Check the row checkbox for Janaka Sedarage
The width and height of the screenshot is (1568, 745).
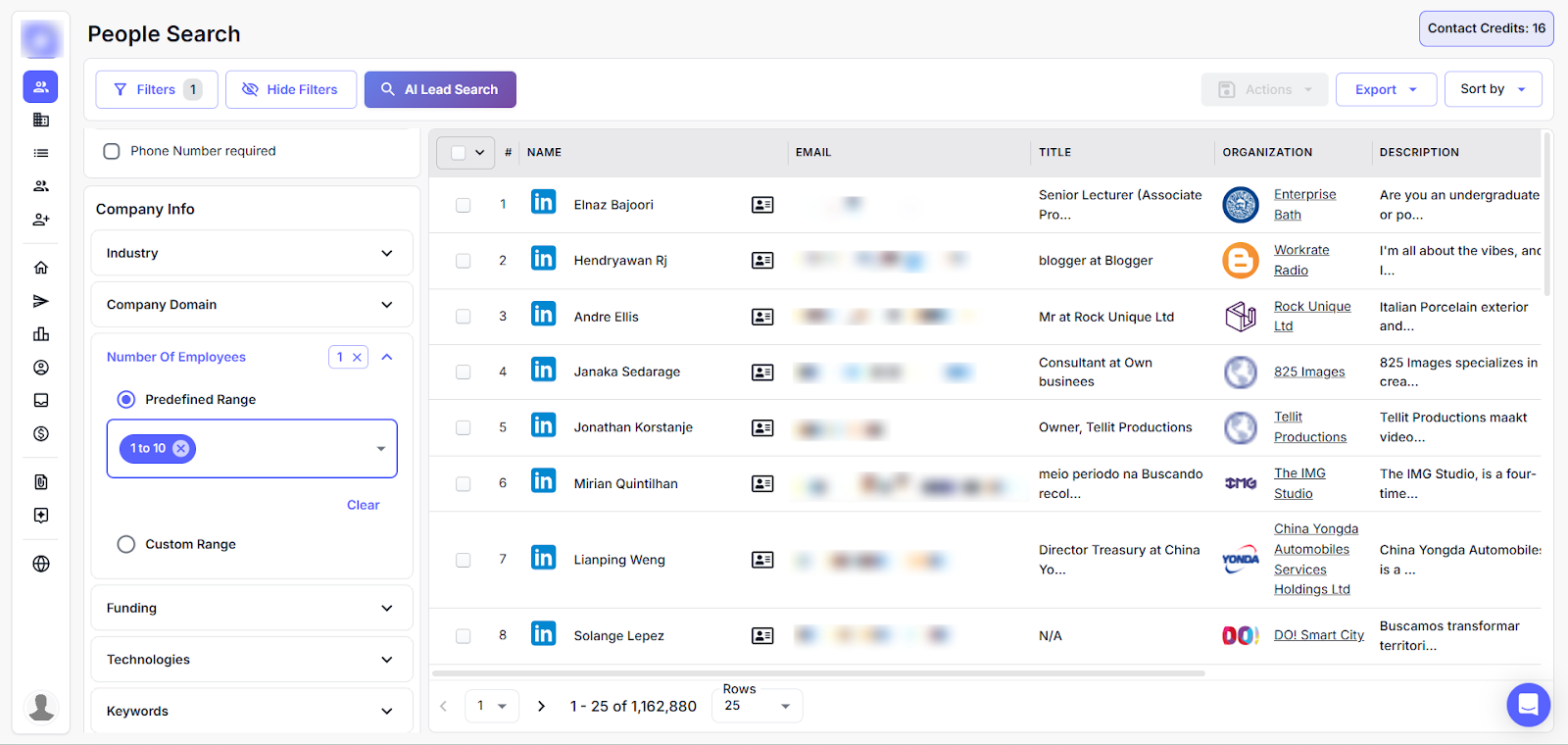(463, 372)
